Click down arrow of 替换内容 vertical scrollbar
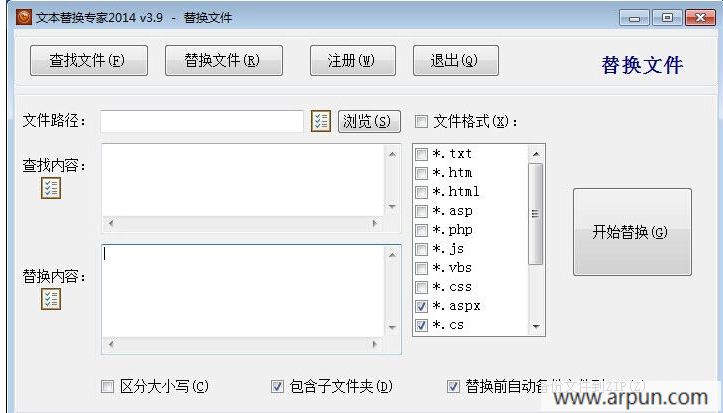 [392, 327]
